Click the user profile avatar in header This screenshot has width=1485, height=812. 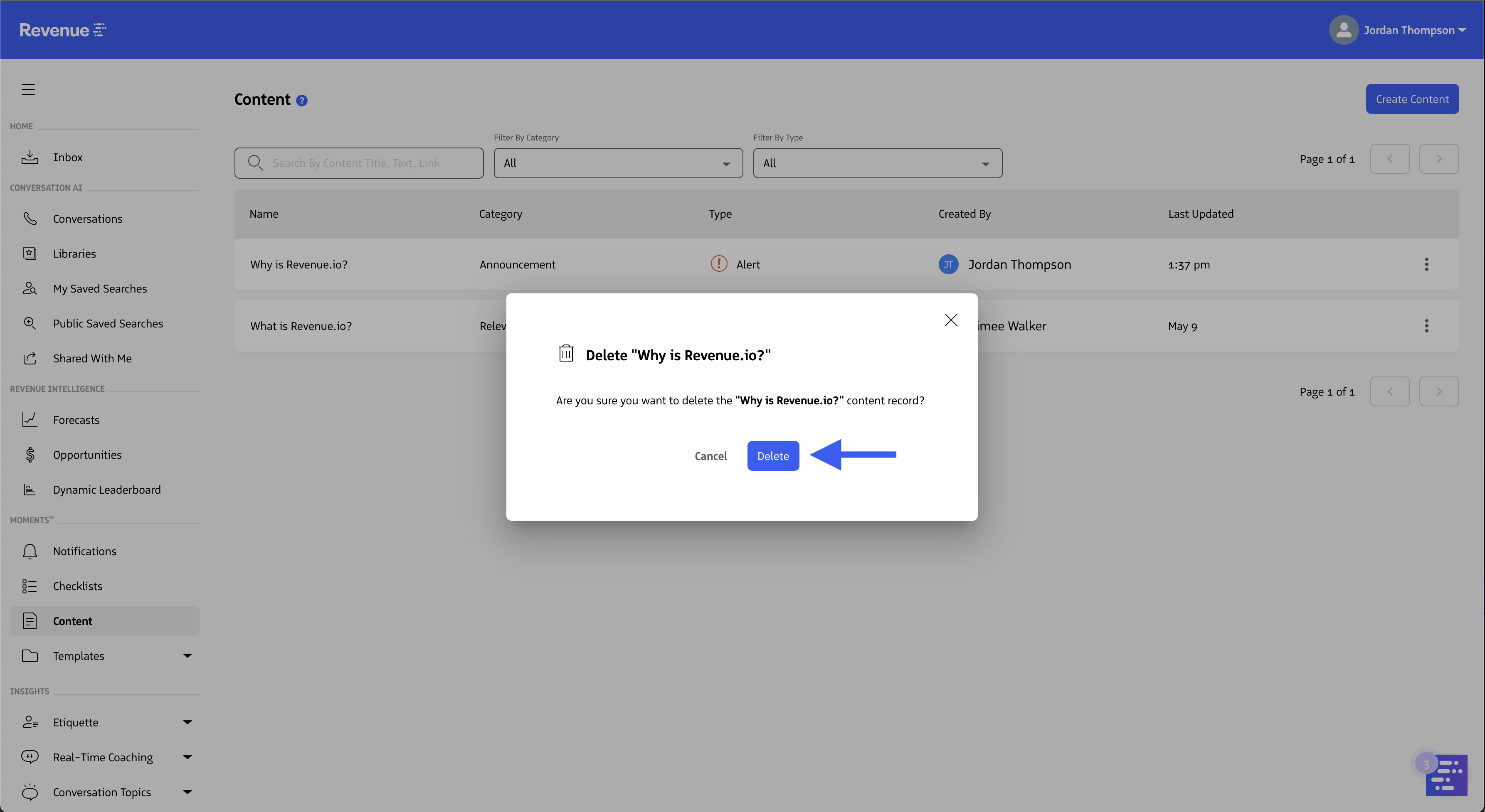[1343, 30]
